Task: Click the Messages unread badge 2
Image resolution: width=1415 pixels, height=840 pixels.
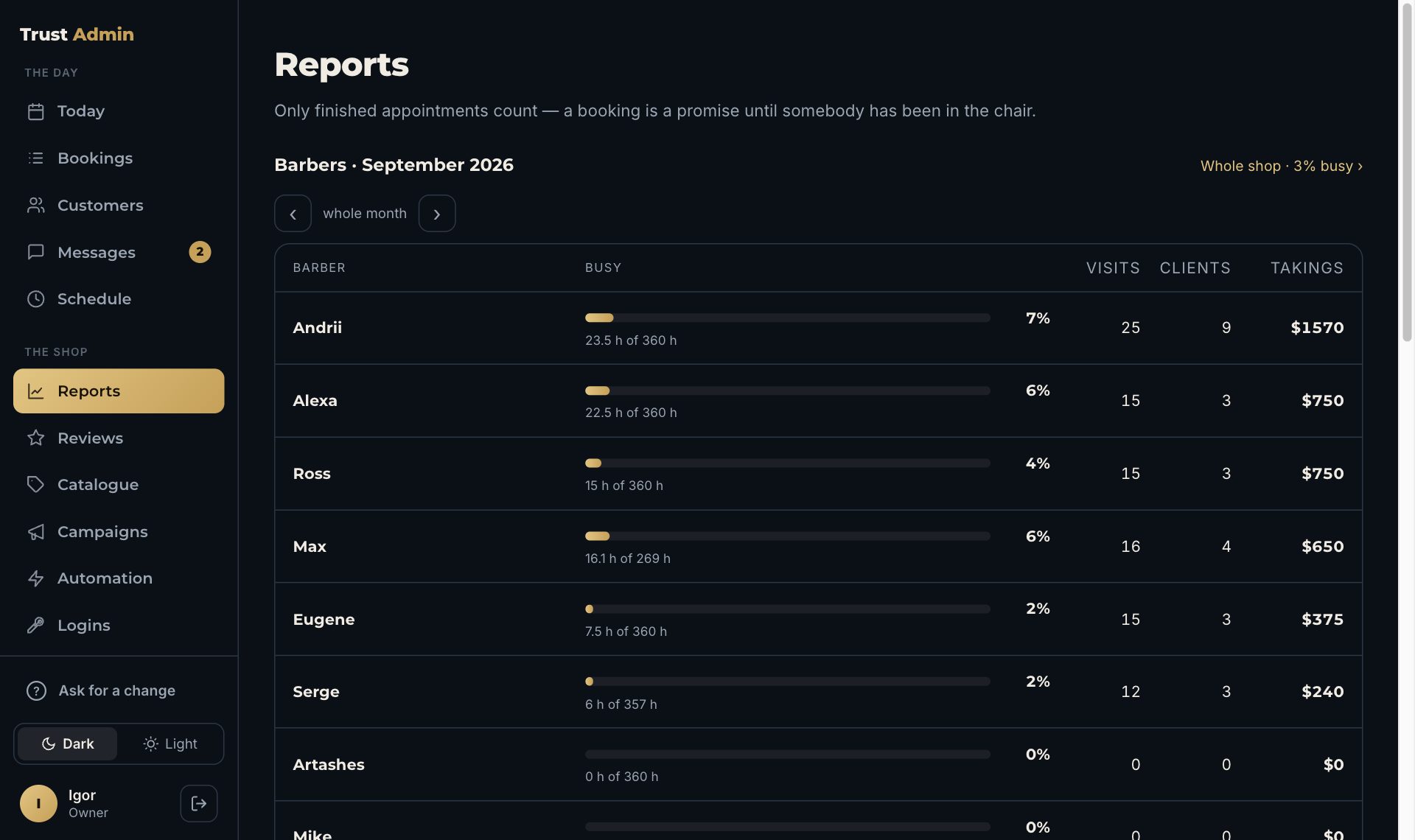Action: (200, 252)
